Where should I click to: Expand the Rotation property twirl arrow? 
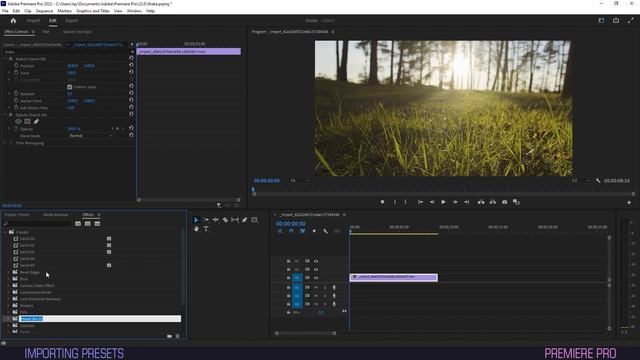pos(10,93)
